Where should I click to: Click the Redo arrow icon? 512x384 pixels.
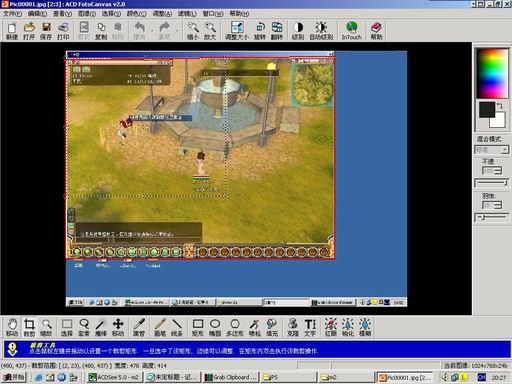click(x=164, y=30)
